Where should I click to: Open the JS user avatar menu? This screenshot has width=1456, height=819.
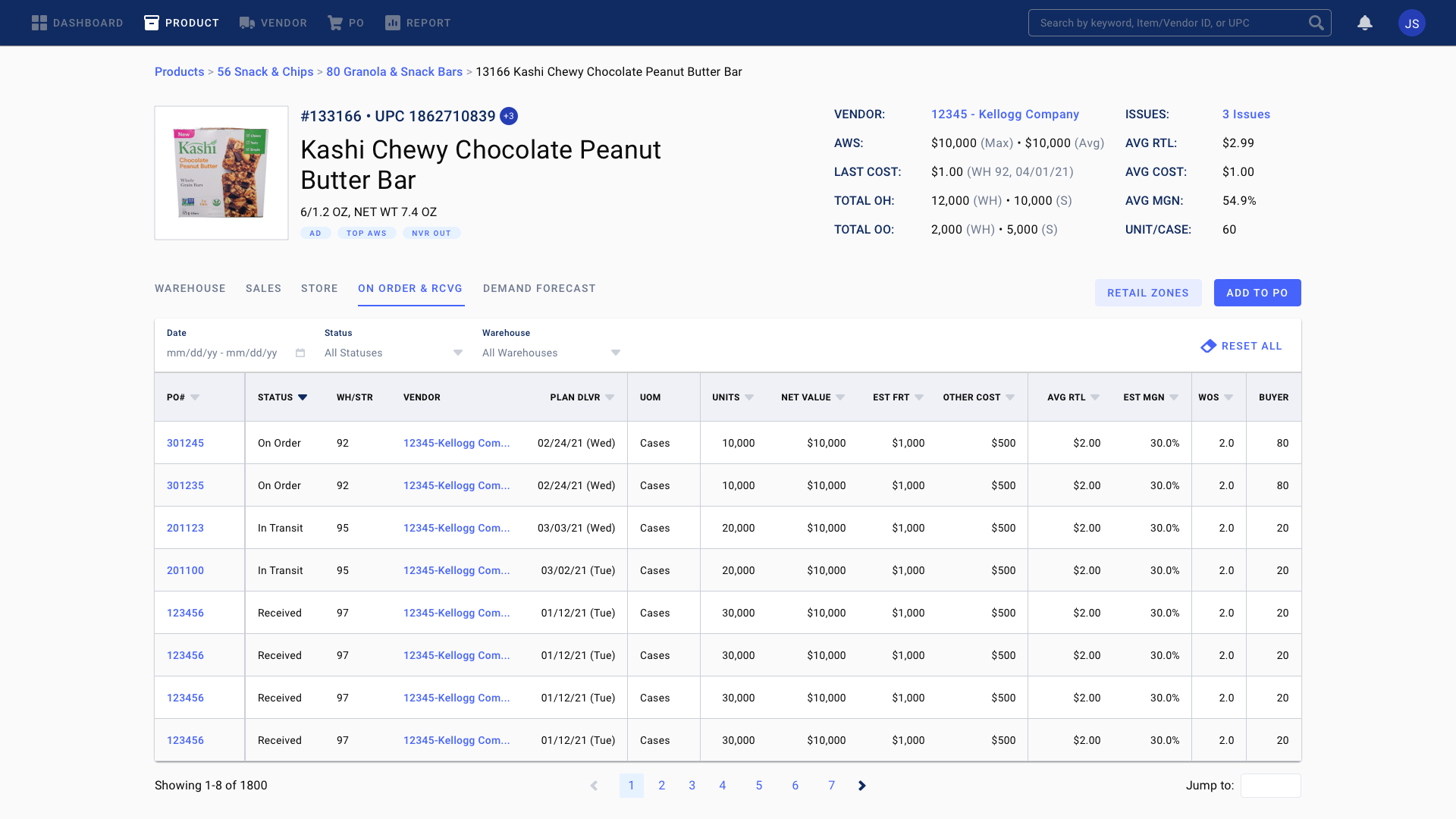tap(1411, 23)
